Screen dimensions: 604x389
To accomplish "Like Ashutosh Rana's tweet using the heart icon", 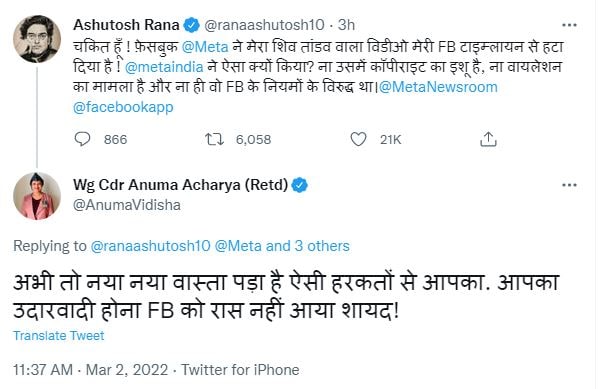I will 358,139.
